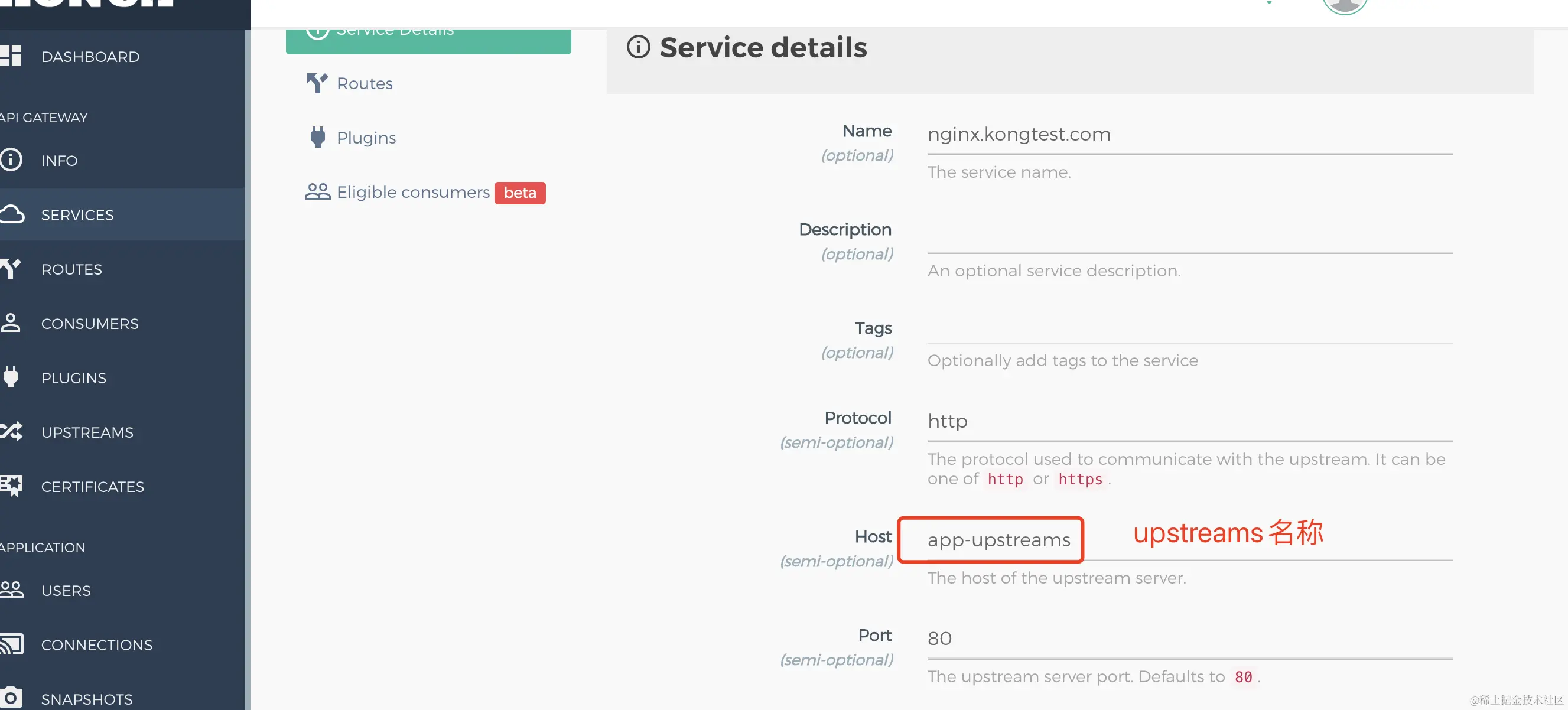Open the ROUTES menu in sidebar

click(x=71, y=269)
